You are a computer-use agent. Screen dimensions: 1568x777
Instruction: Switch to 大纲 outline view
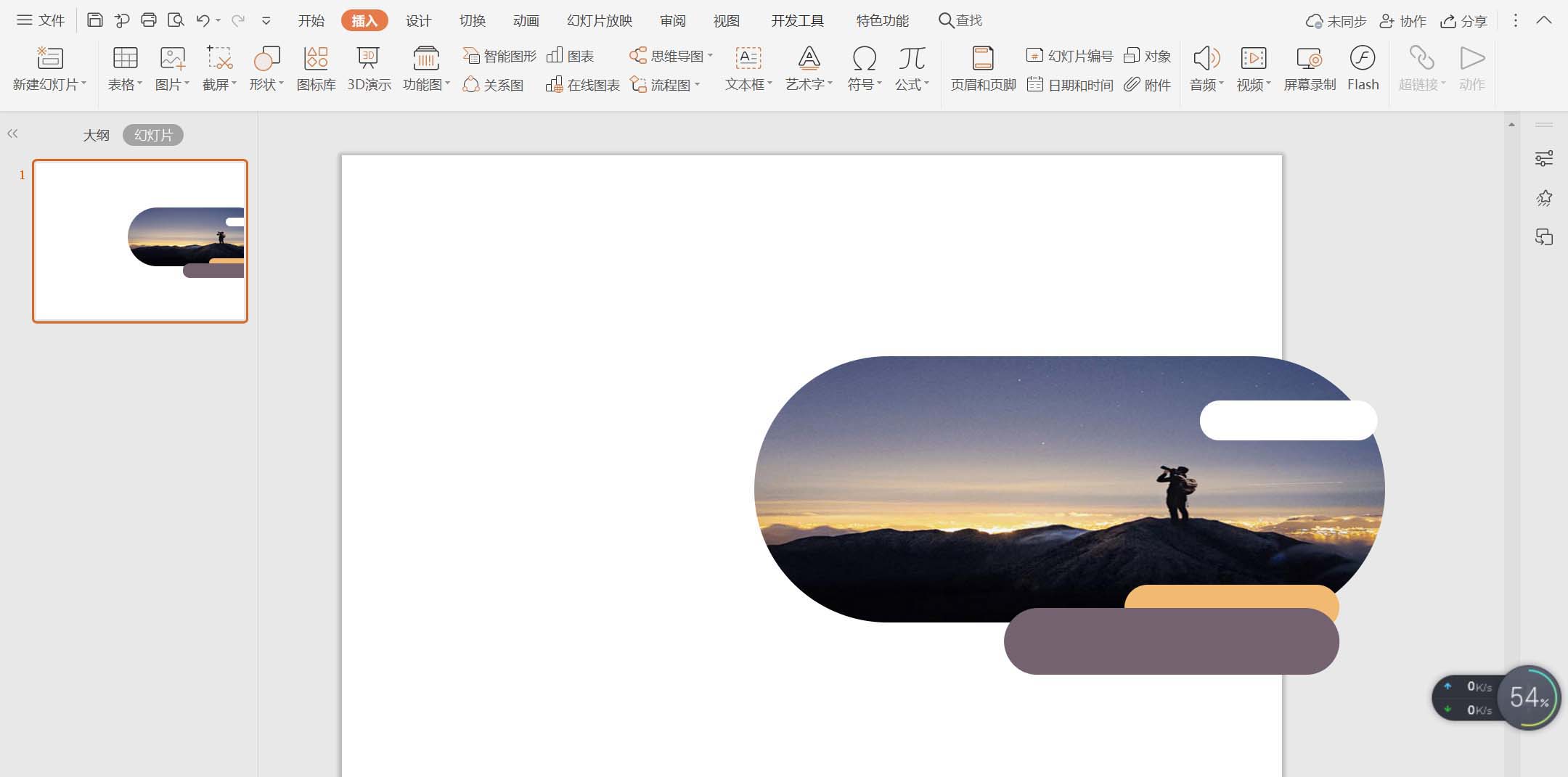click(96, 135)
